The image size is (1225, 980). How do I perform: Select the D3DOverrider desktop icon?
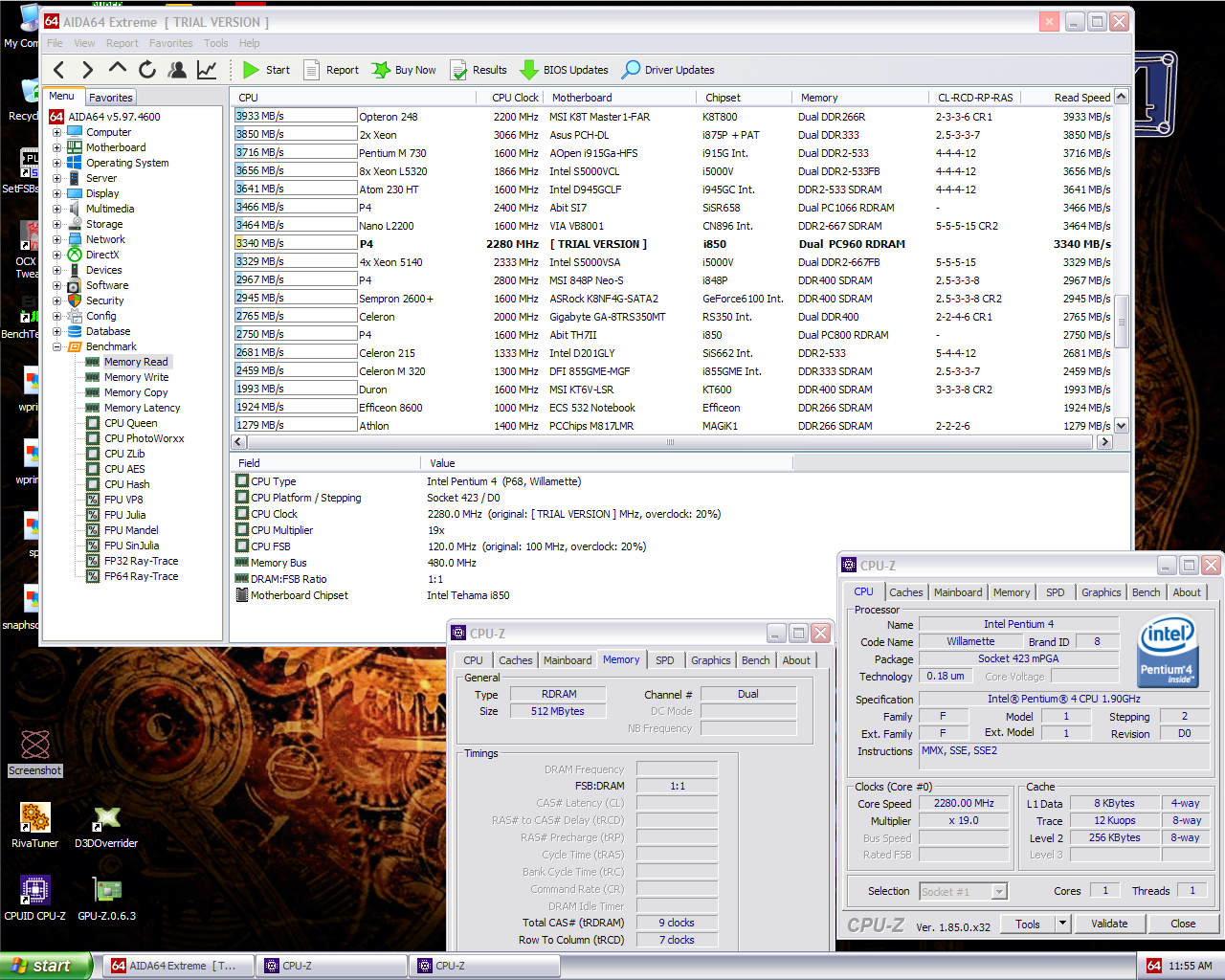coord(106,826)
